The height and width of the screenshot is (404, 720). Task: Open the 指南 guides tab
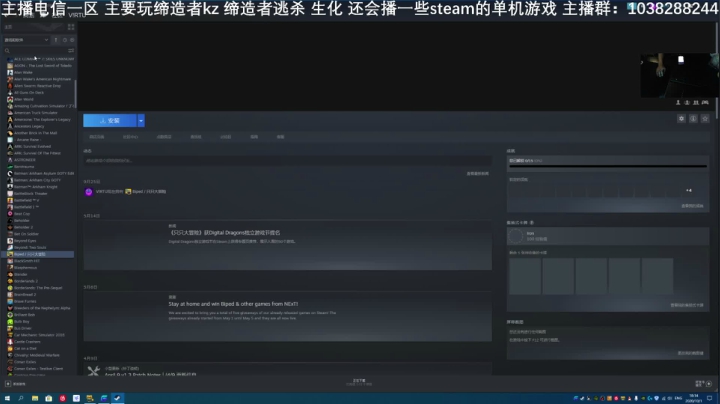tap(254, 137)
